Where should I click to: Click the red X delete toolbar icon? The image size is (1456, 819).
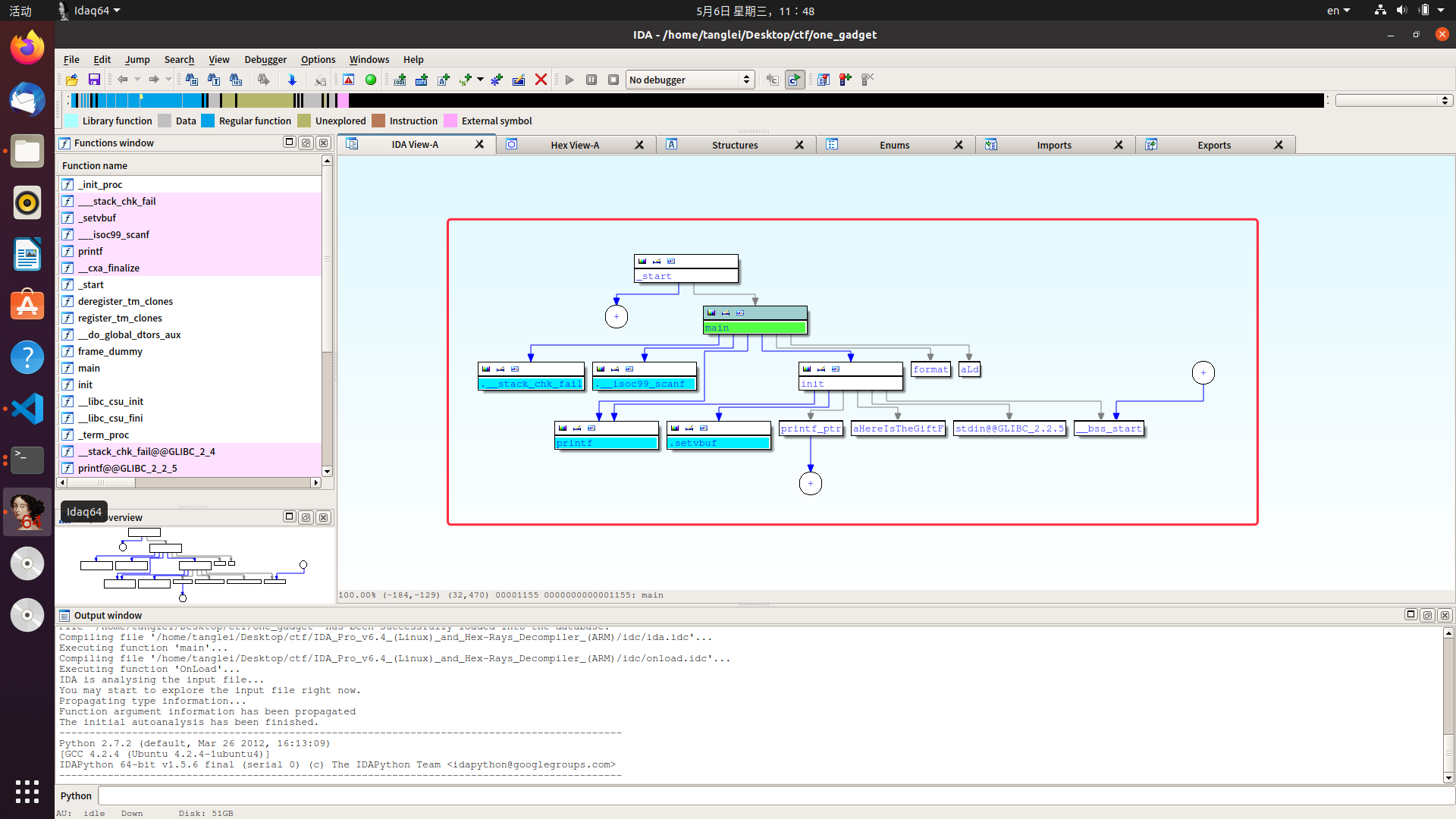(x=541, y=80)
